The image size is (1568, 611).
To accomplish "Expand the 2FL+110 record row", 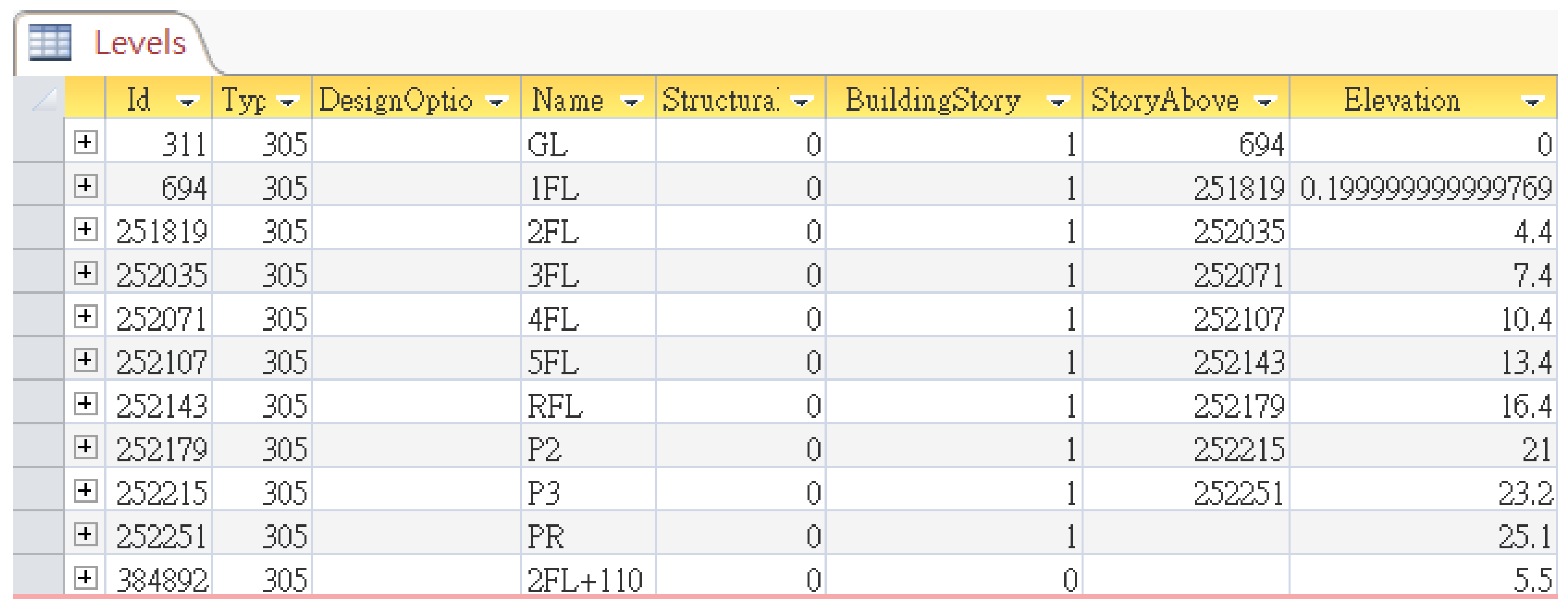I will coord(85,577).
